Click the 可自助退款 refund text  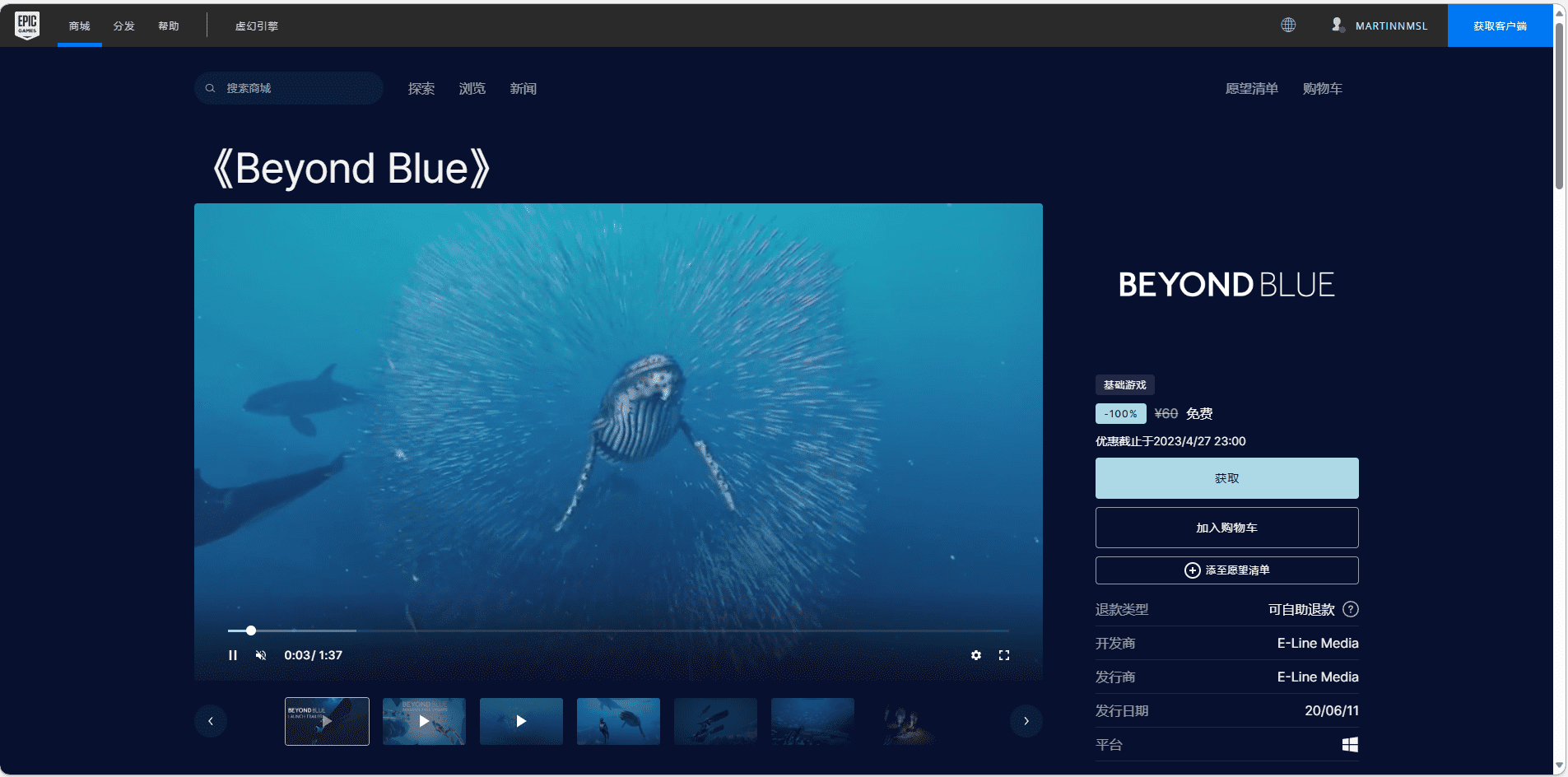[x=1301, y=609]
